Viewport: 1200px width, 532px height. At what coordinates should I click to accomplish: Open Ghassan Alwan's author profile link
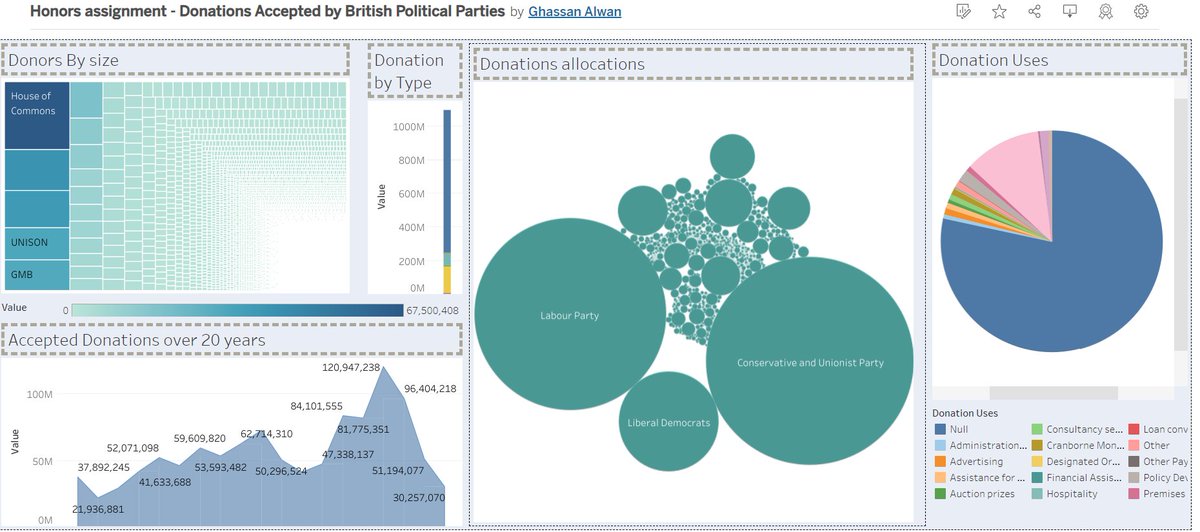point(574,12)
